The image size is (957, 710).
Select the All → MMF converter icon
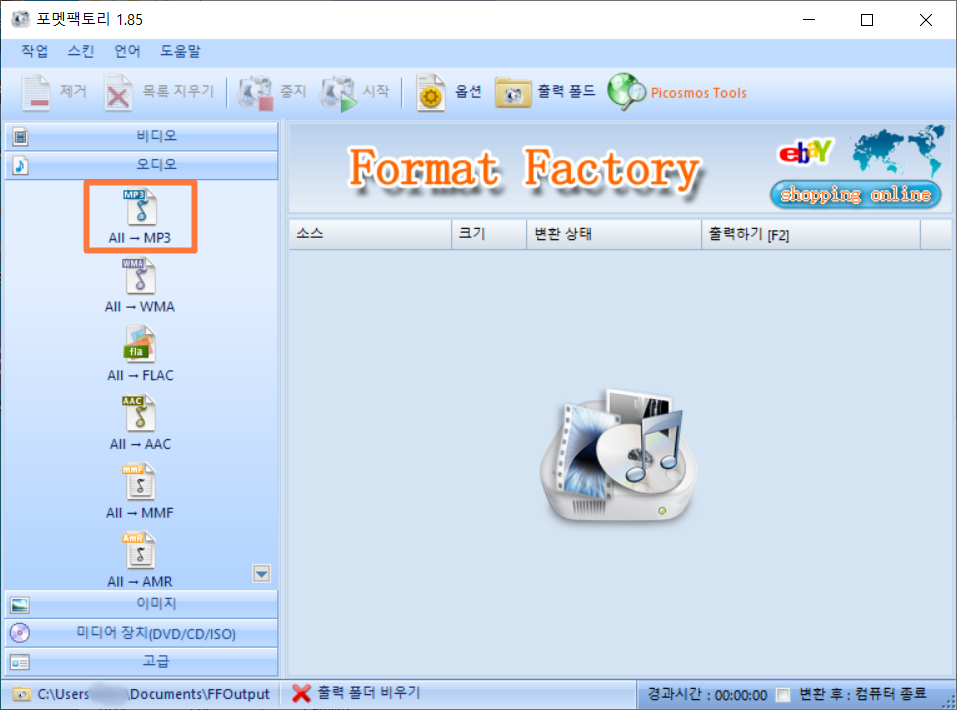point(140,482)
